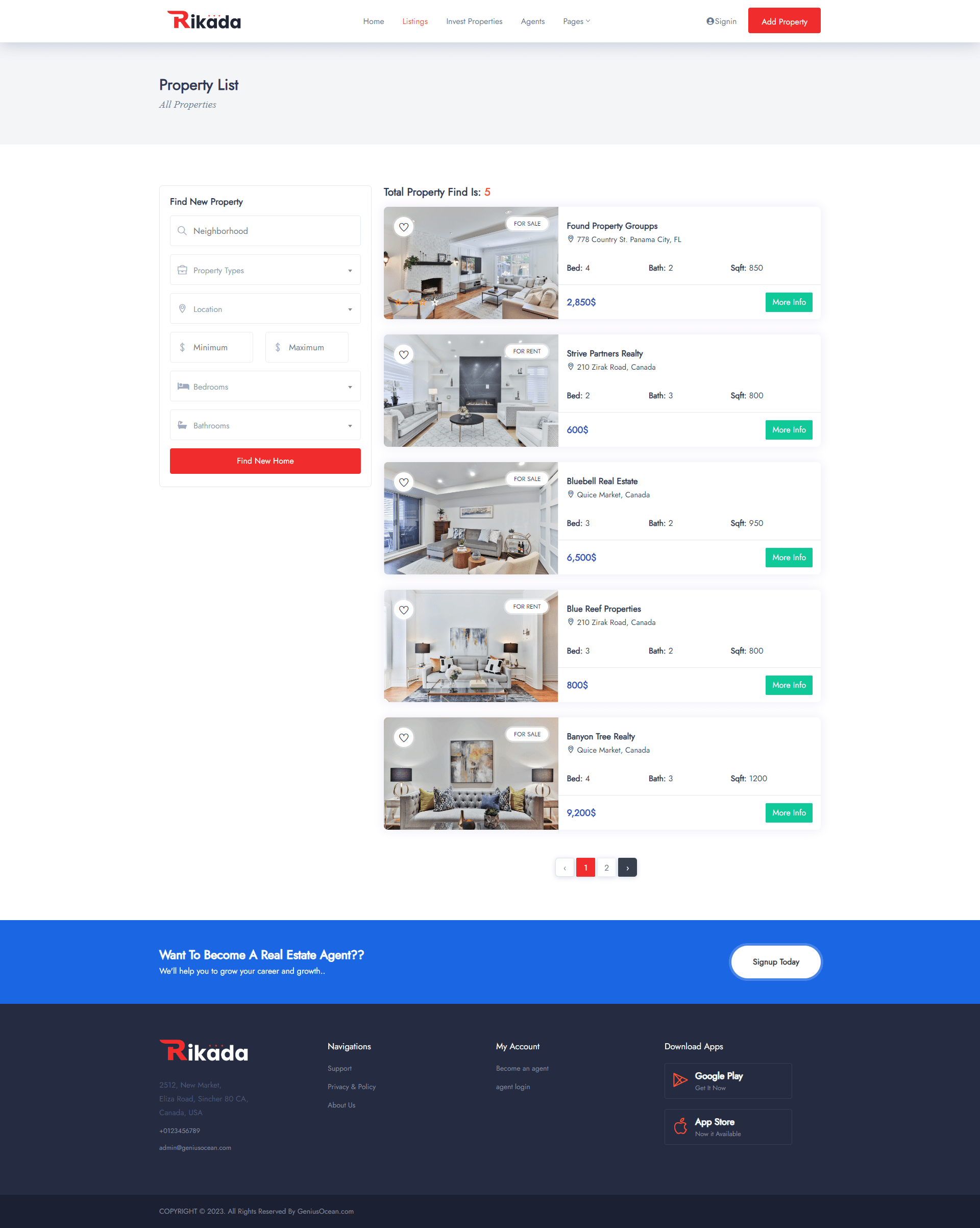Click the Signin user icon in the header

tap(709, 20)
